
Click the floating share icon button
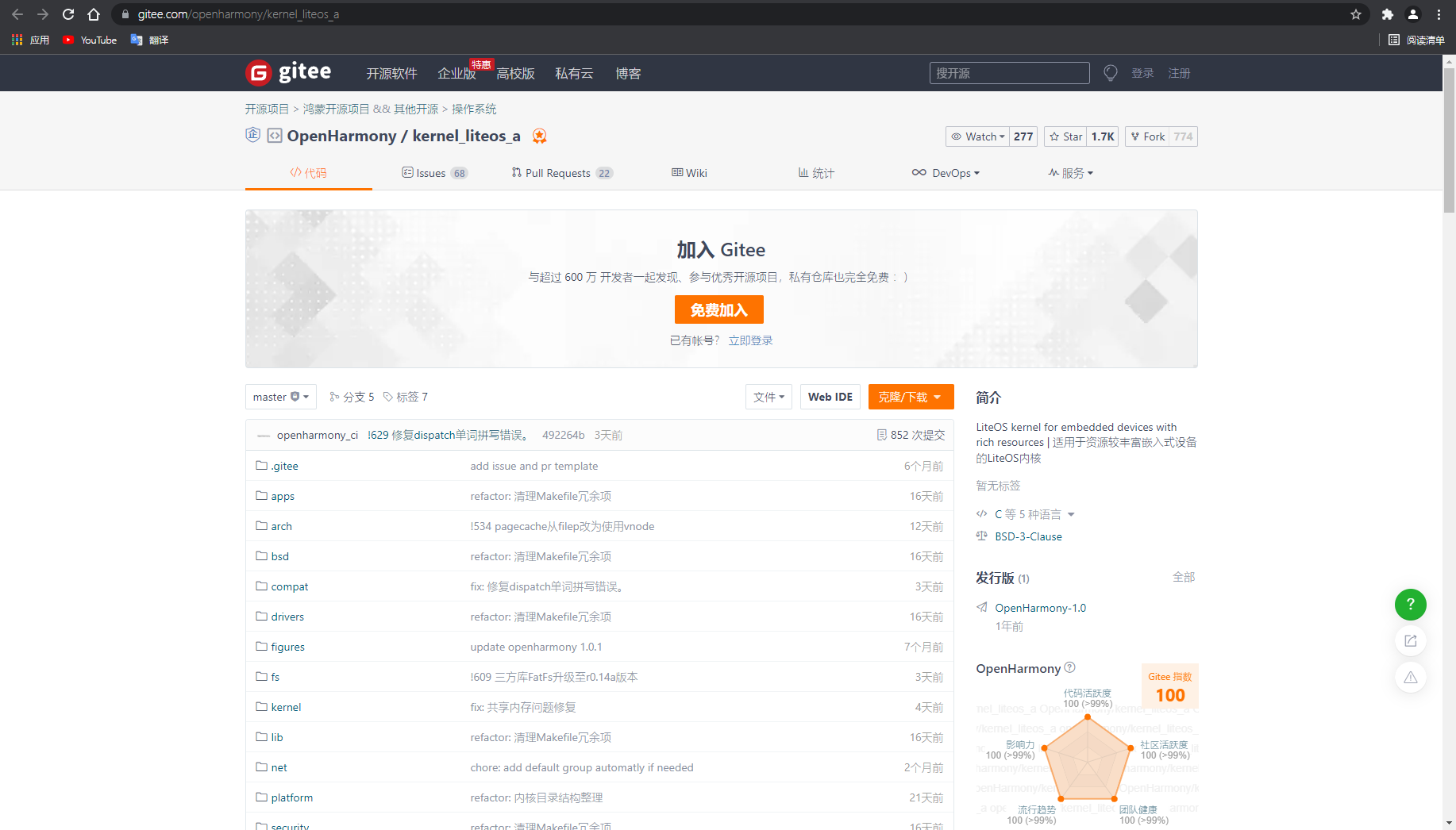[x=1411, y=640]
